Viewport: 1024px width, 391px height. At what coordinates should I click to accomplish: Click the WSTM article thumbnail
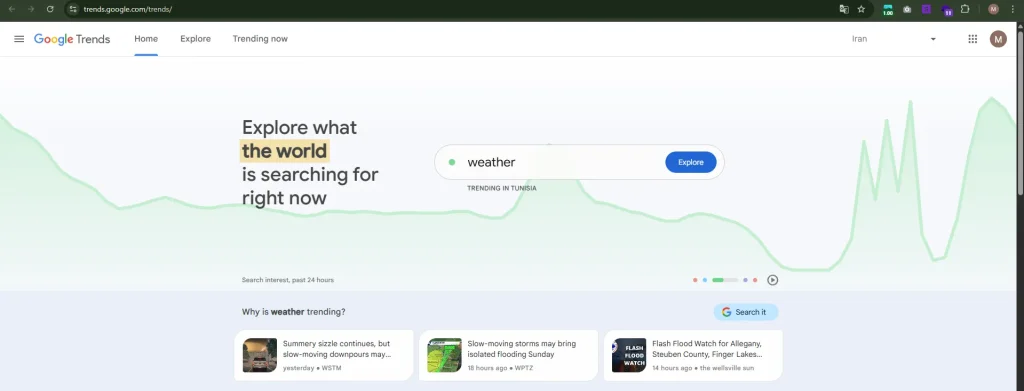pyautogui.click(x=259, y=355)
